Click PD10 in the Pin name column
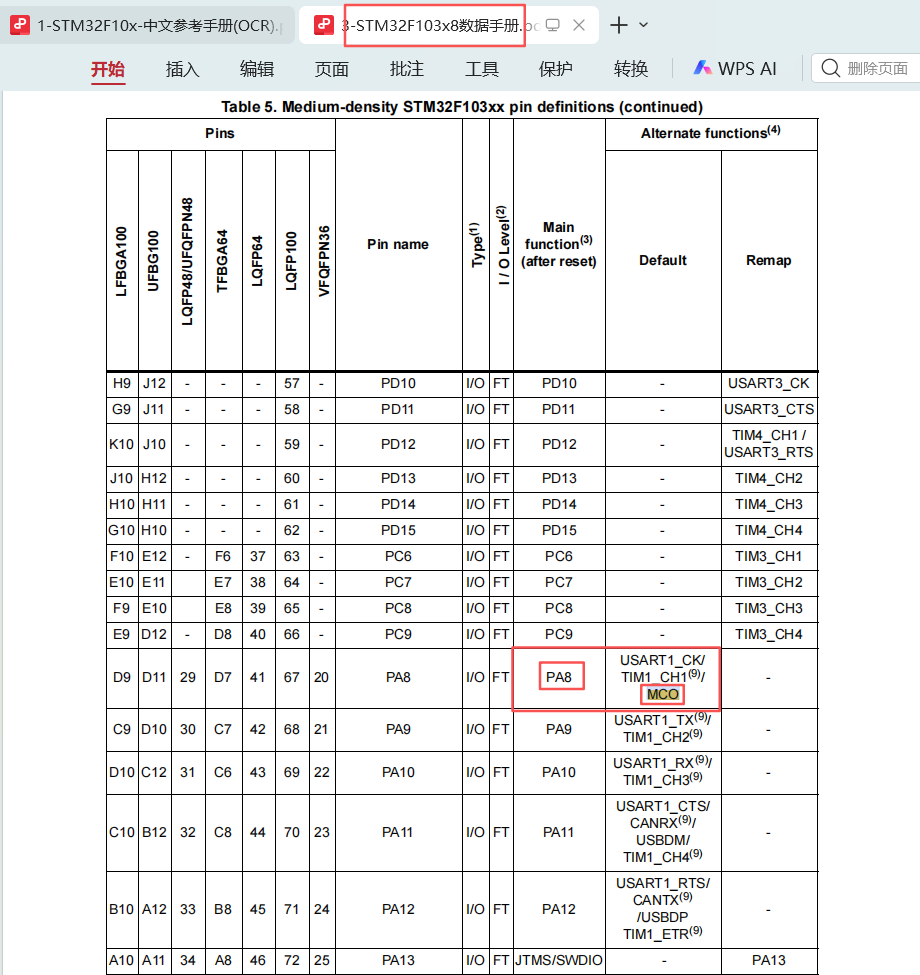 pos(398,384)
